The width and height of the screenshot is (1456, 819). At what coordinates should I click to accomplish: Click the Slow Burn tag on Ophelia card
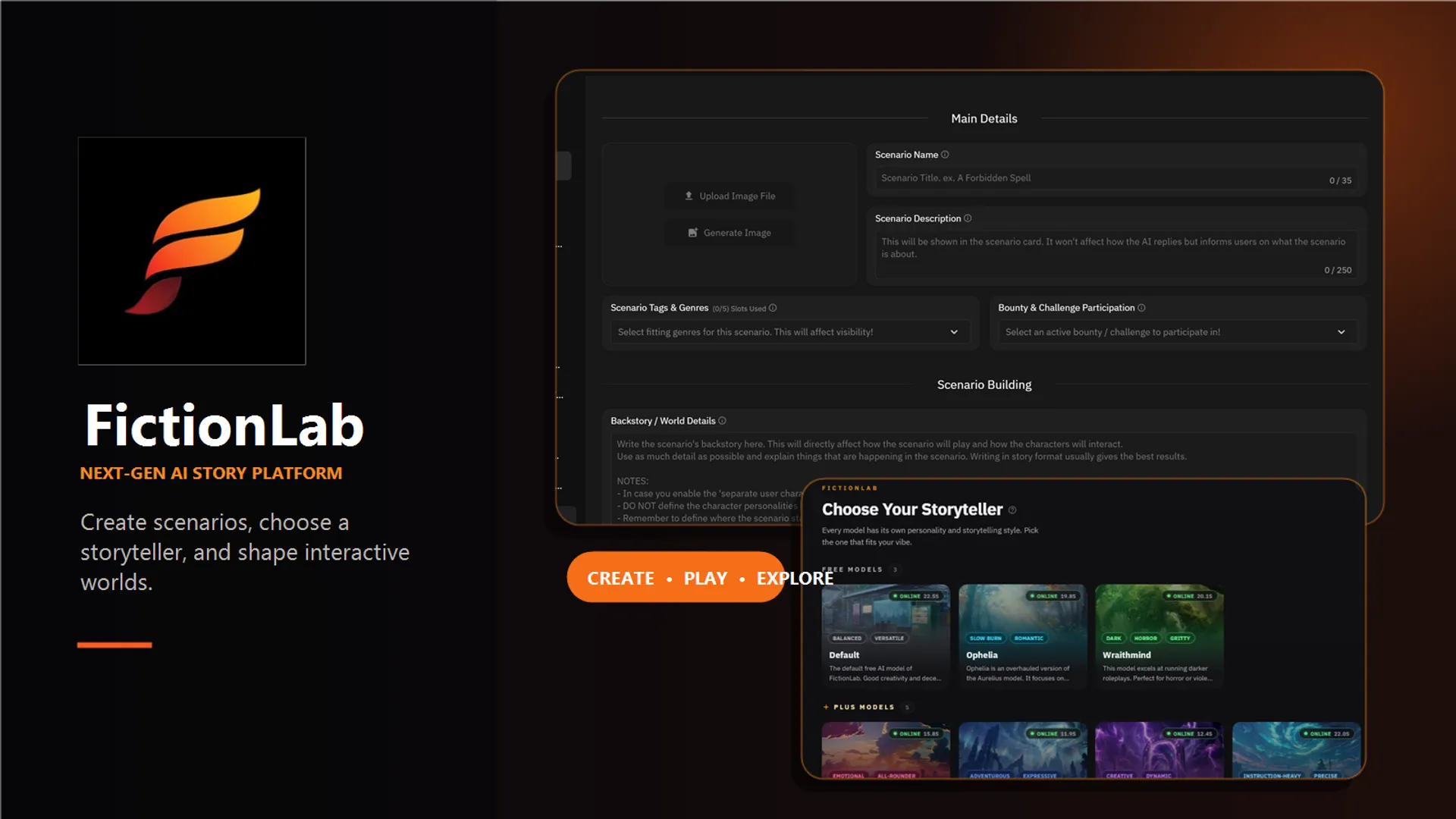tap(986, 639)
